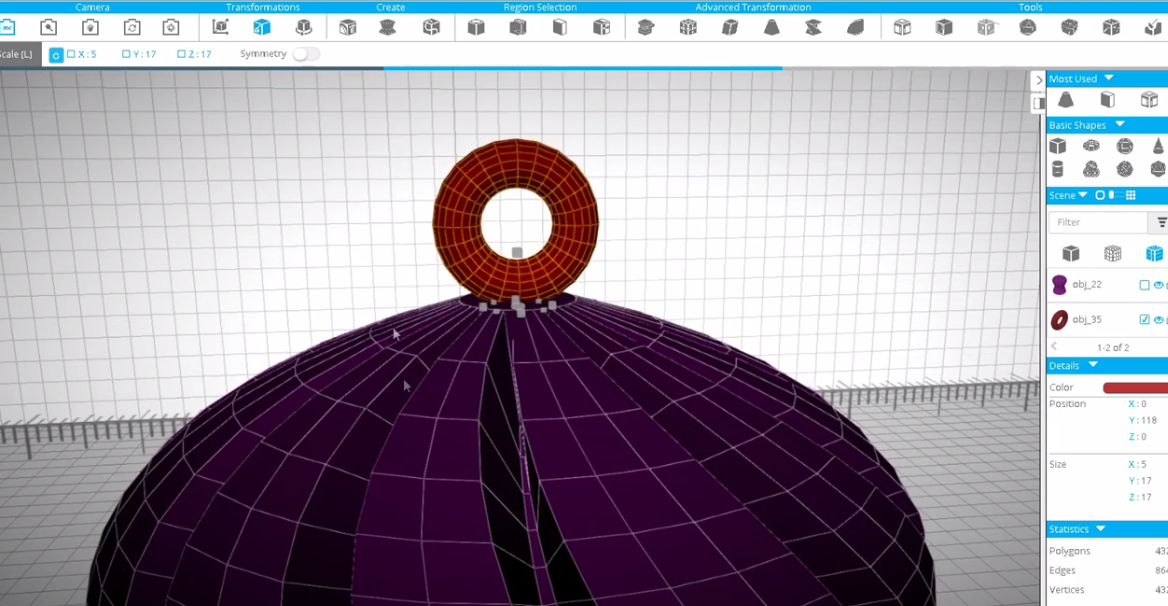
Task: Click the first Advanced Transformation icon
Action: point(646,28)
